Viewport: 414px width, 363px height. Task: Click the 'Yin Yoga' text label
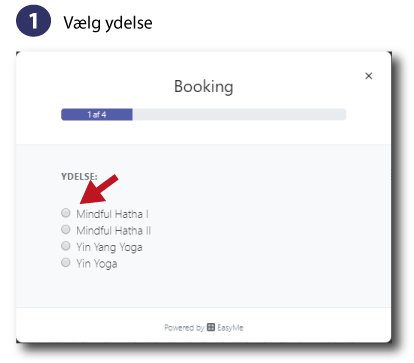(97, 264)
